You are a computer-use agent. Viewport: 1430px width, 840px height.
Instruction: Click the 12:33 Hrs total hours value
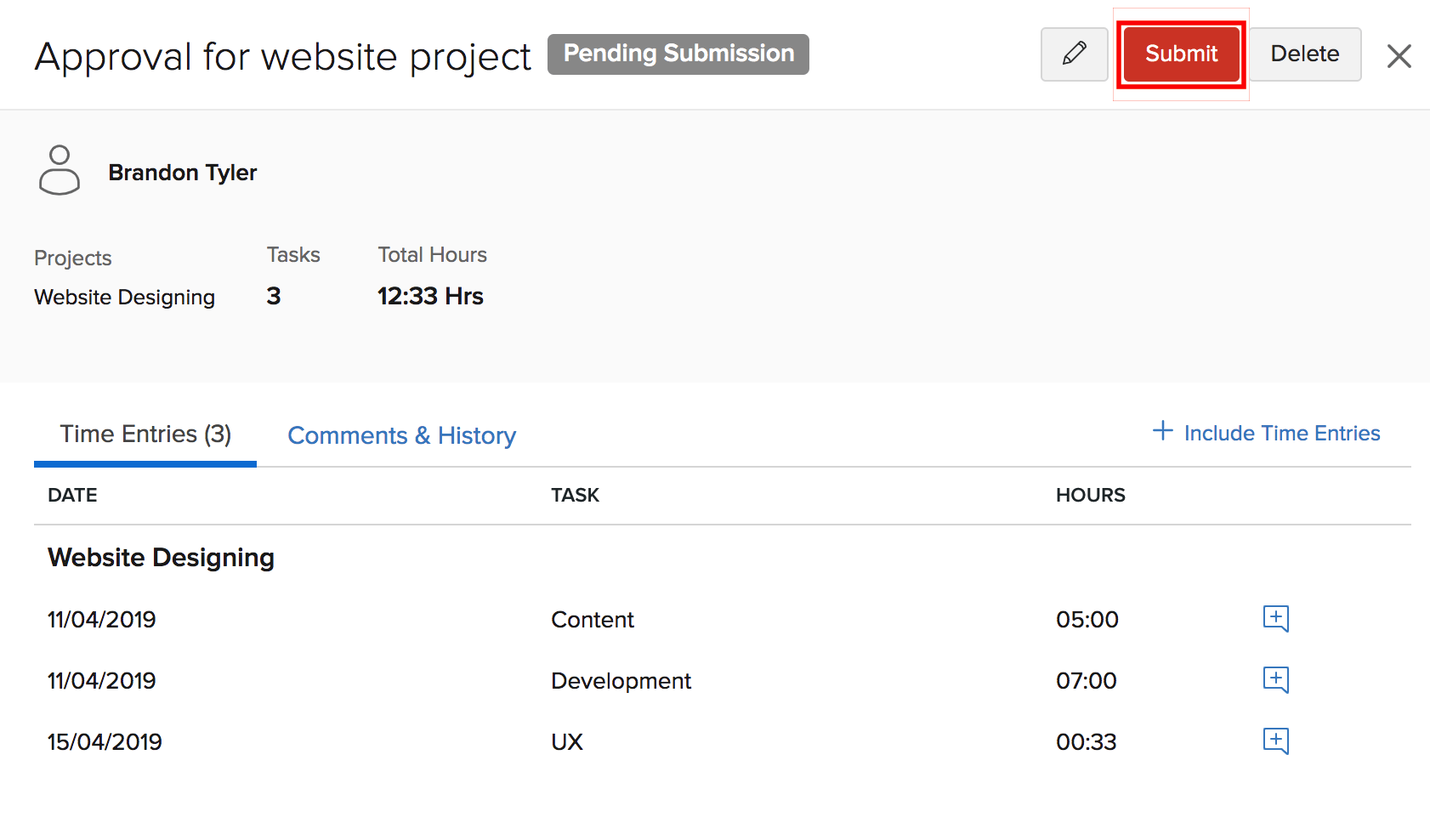coord(430,296)
